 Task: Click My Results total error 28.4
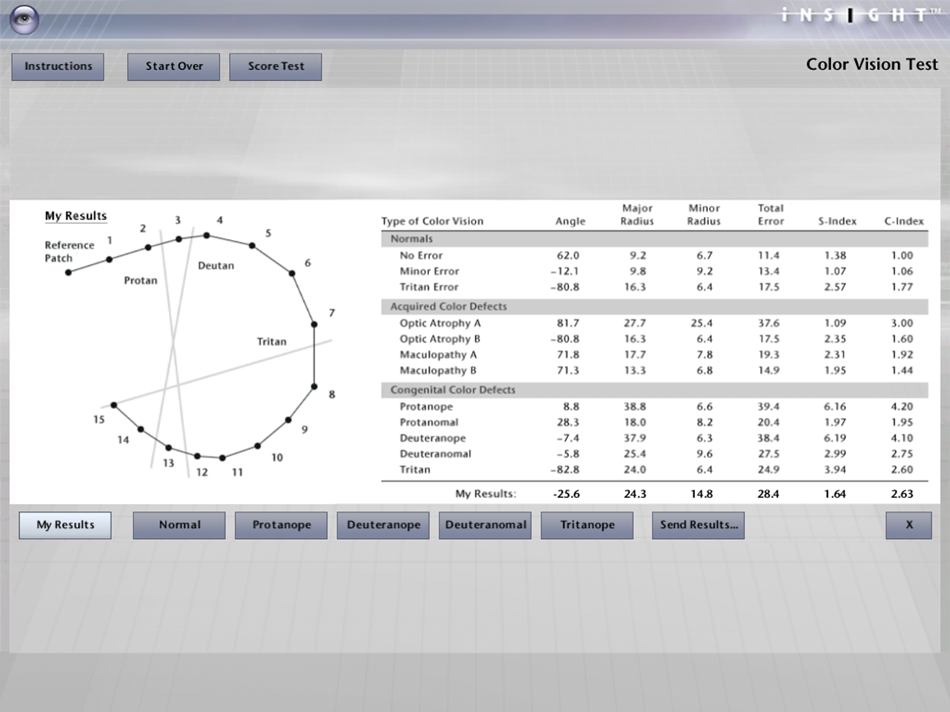pyautogui.click(x=768, y=494)
